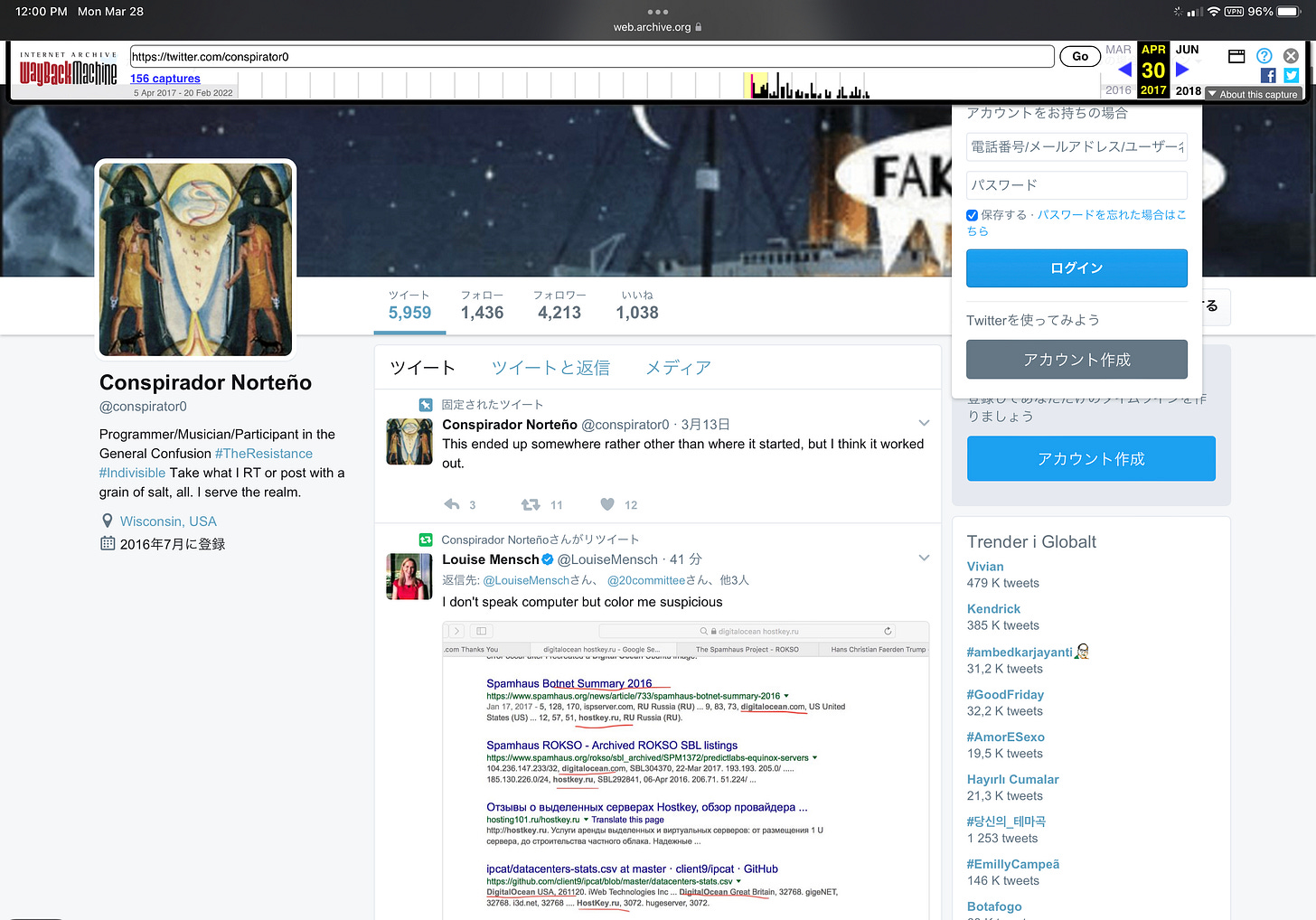Open the いいね count 1,038 stat
Viewport: 1316px width, 920px height.
point(637,305)
